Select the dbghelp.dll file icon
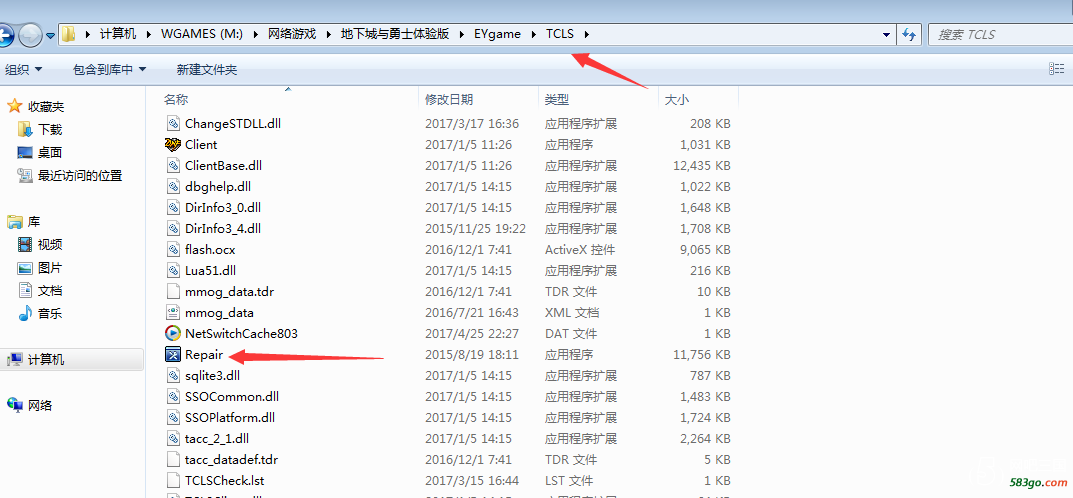 click(x=173, y=187)
